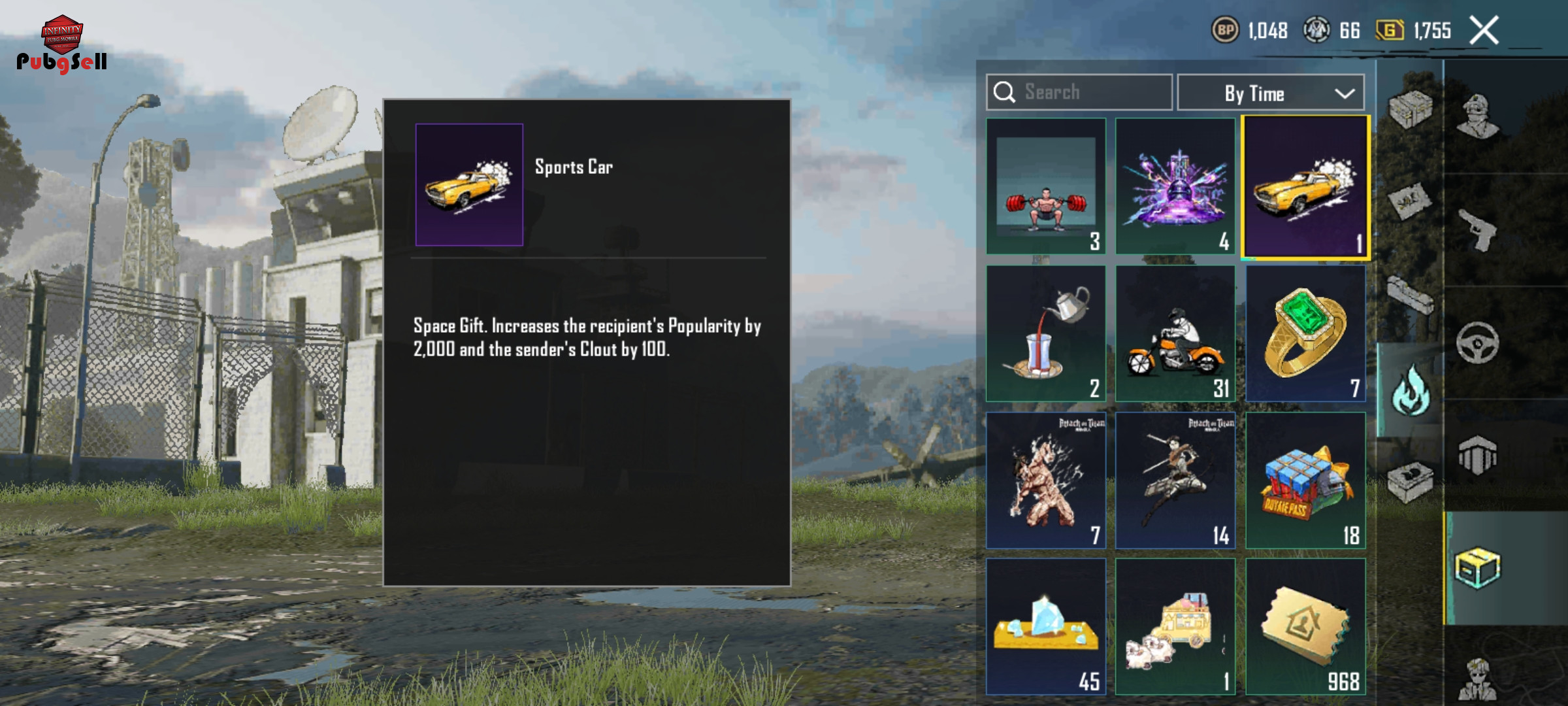Select the purple lightning effect item
The image size is (1568, 706).
(x=1175, y=186)
